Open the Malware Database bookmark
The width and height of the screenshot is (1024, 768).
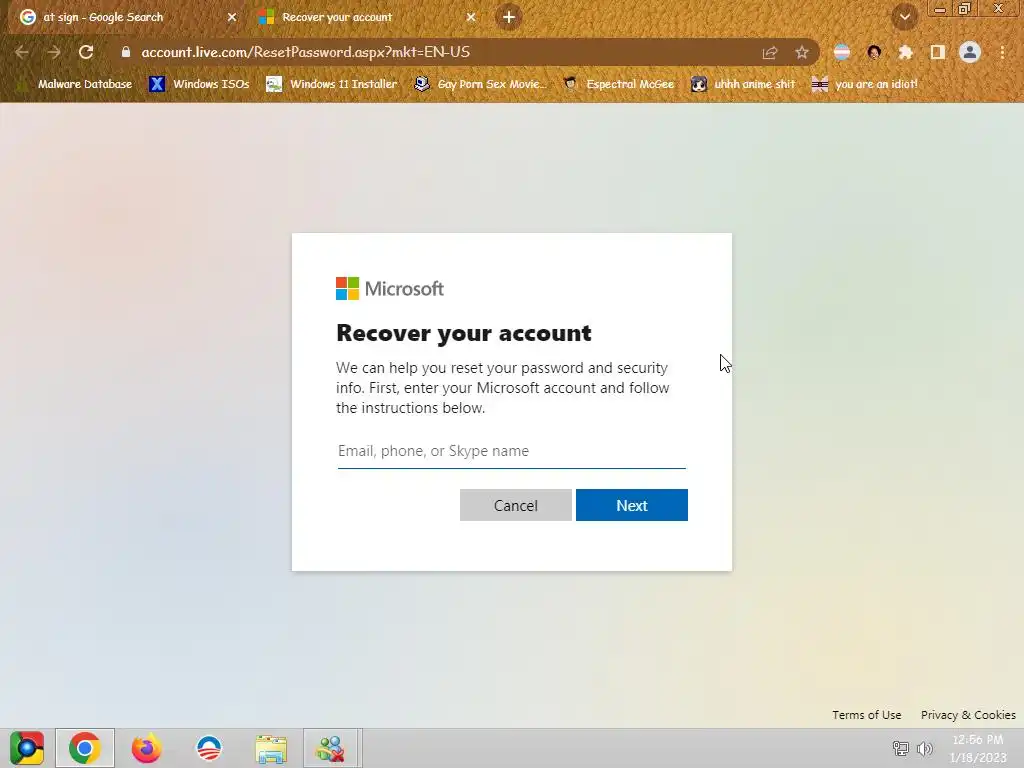tap(74, 84)
